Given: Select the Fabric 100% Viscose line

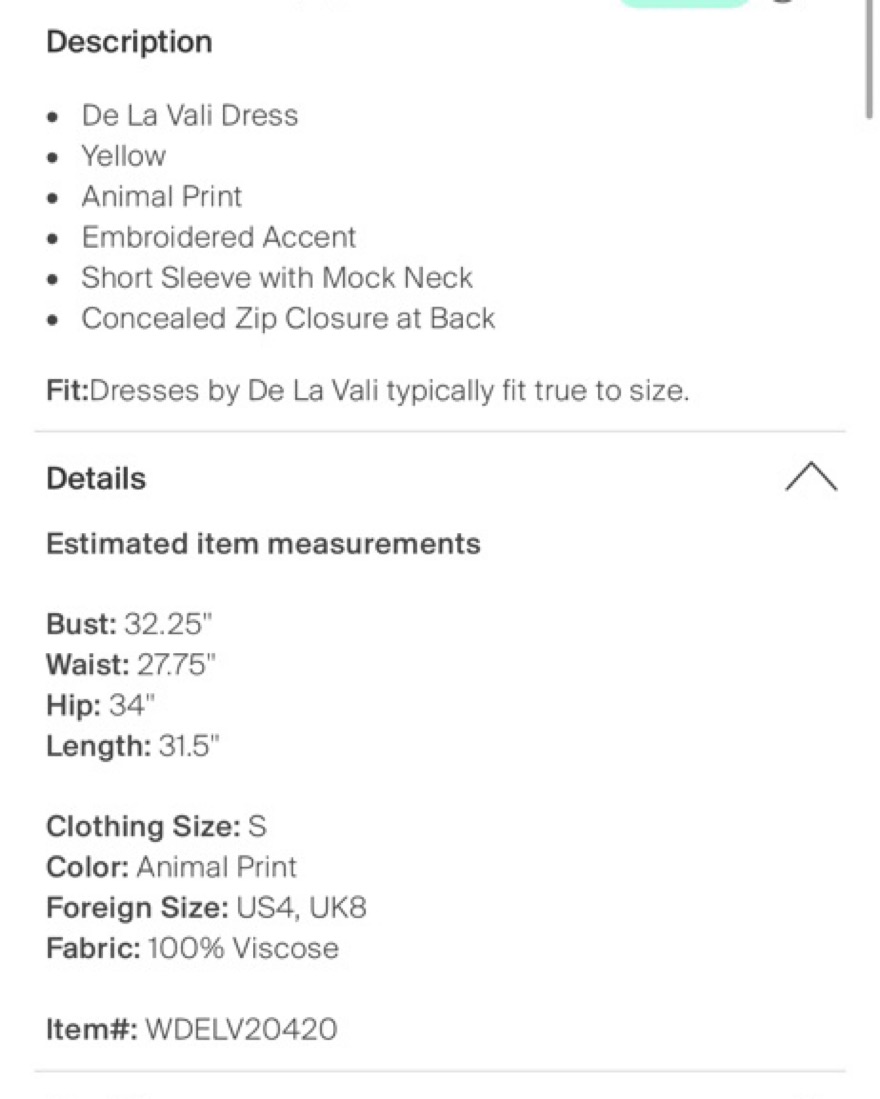Looking at the screenshot, I should tap(193, 948).
